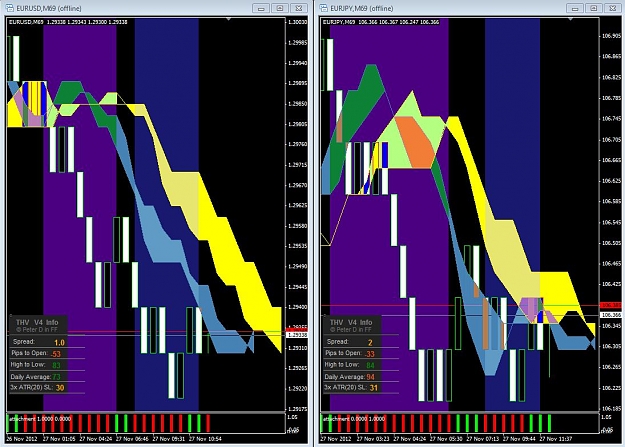The width and height of the screenshot is (625, 447).
Task: Click the Daily Average value 73
Action: coord(56,376)
